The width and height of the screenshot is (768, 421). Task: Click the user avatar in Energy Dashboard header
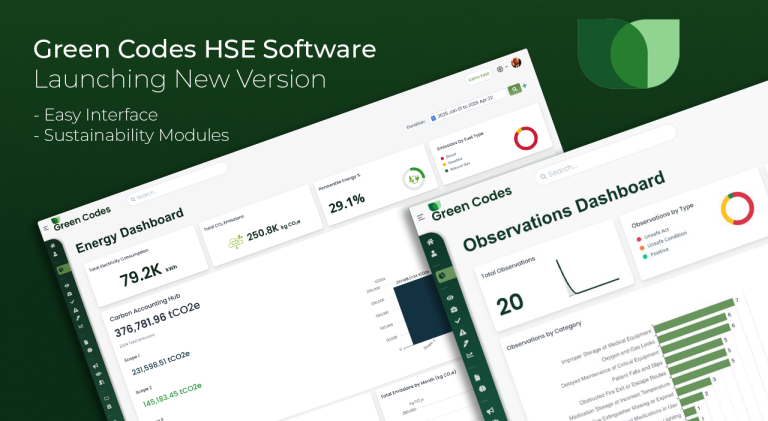(516, 63)
